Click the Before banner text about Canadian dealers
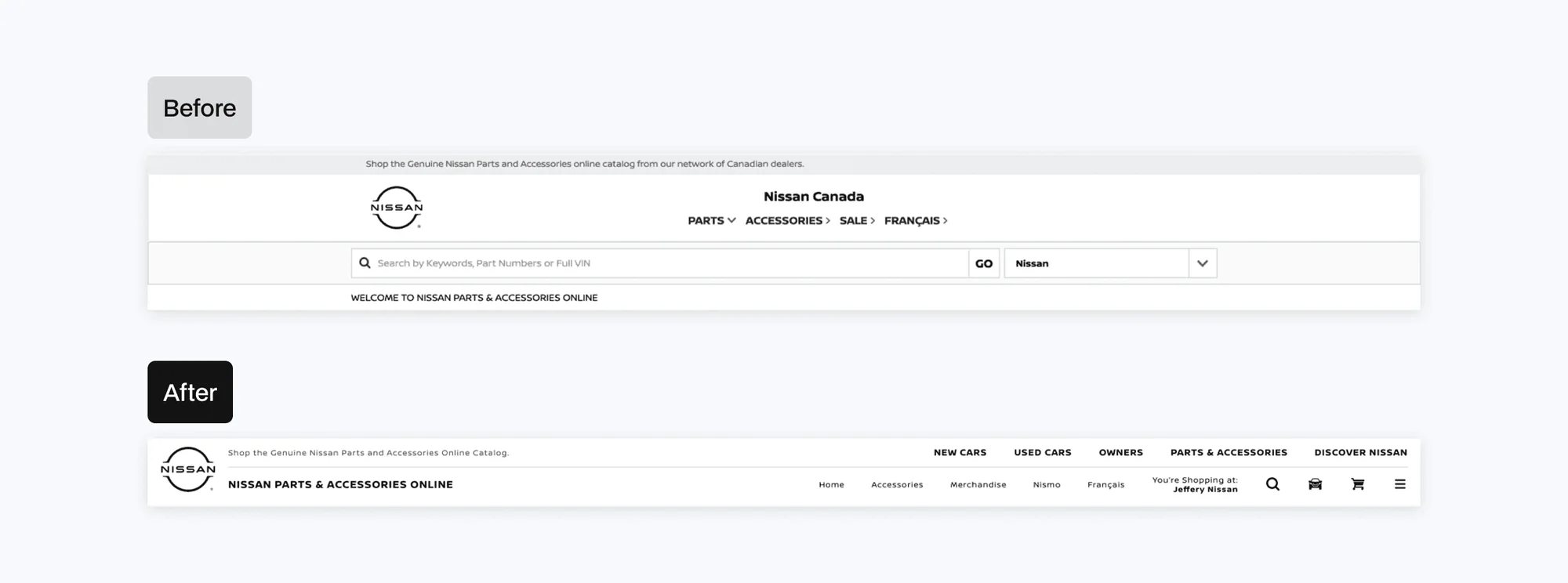 click(585, 164)
